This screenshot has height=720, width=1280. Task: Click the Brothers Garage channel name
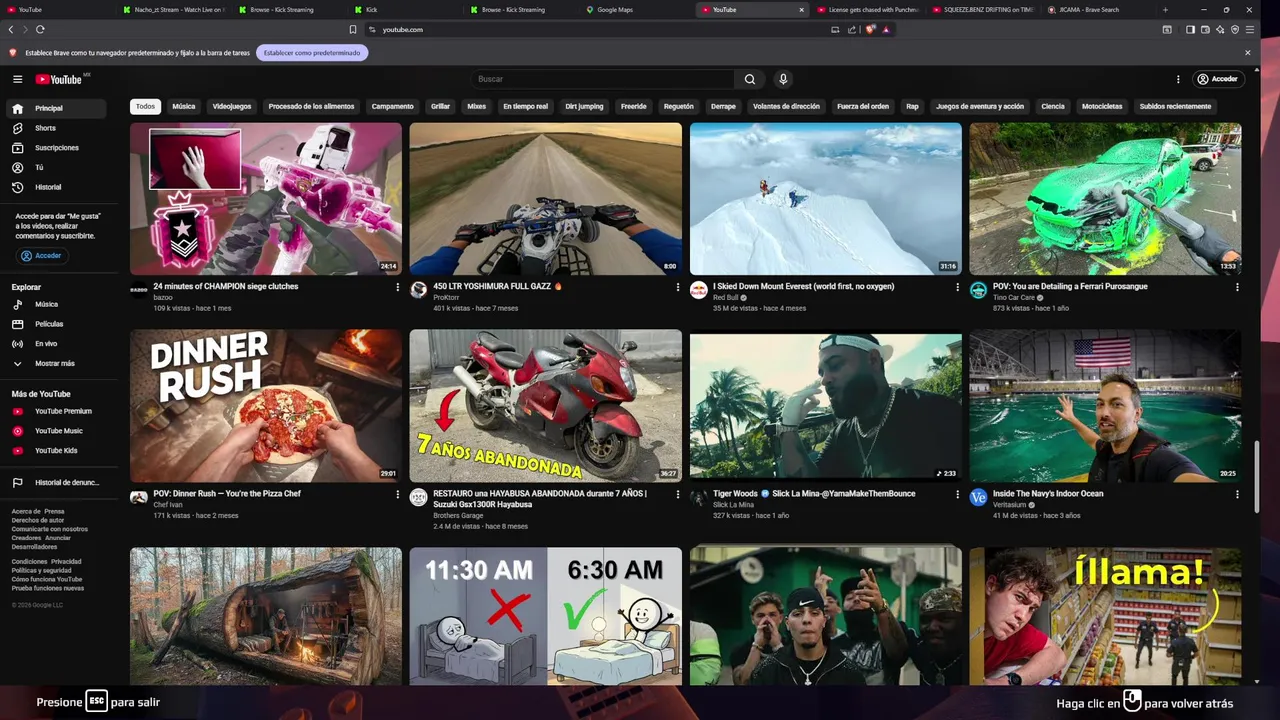[458, 515]
